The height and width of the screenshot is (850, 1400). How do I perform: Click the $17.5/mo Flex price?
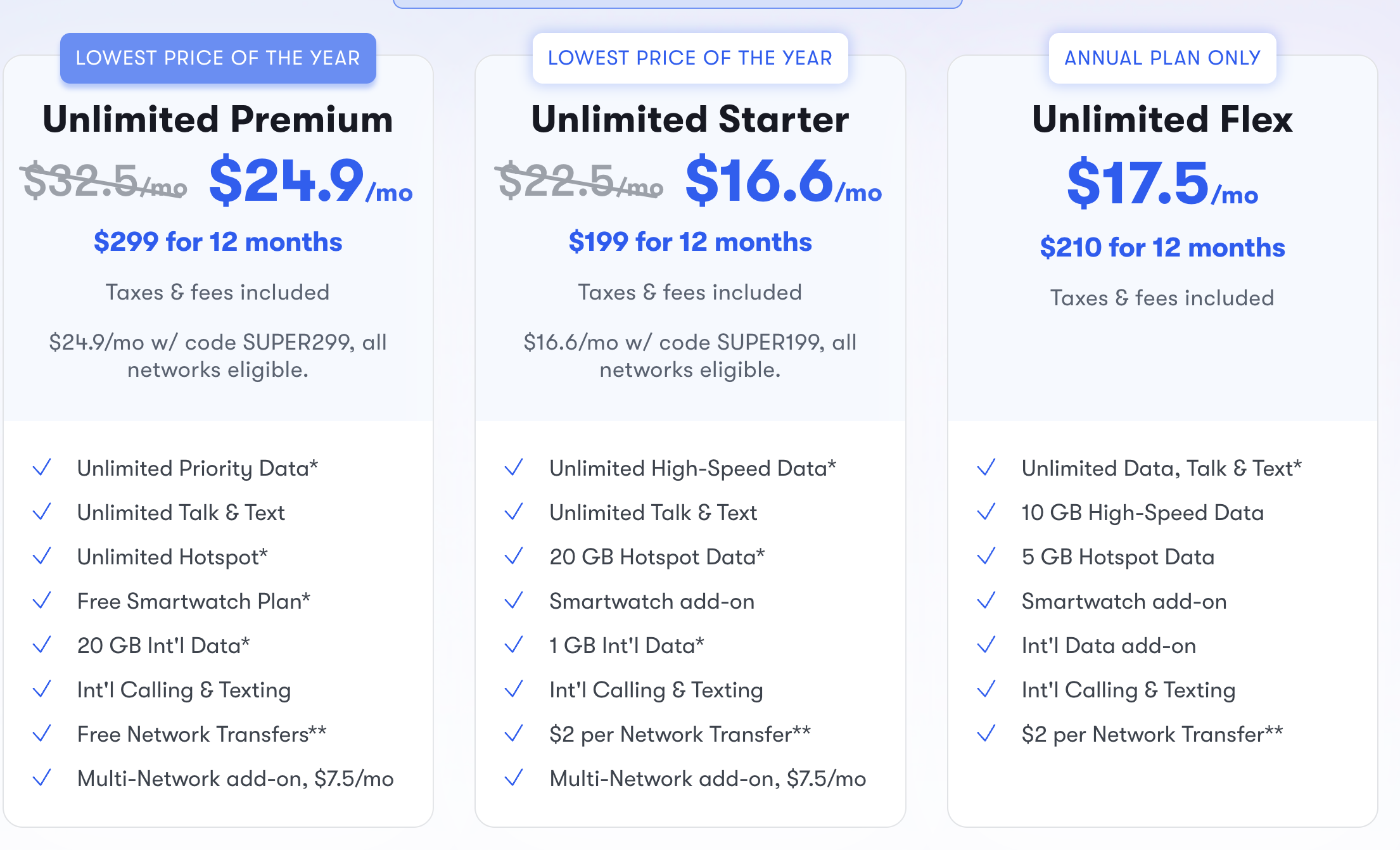point(1162,183)
